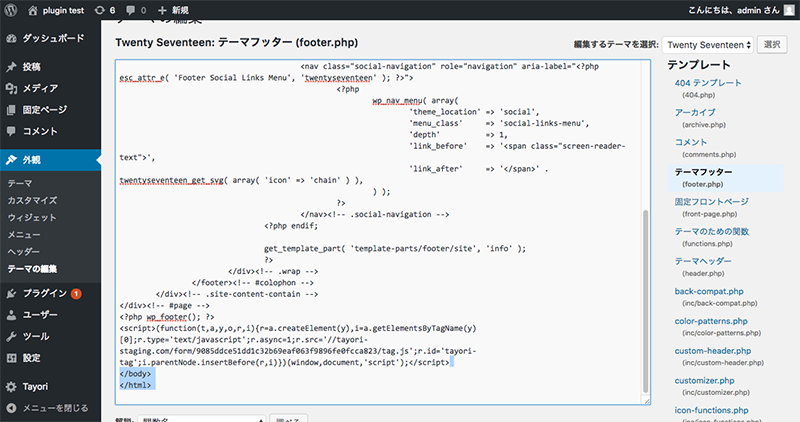Click the editor resize handle corner
Image resolution: width=800 pixels, height=422 pixels.
[647, 402]
